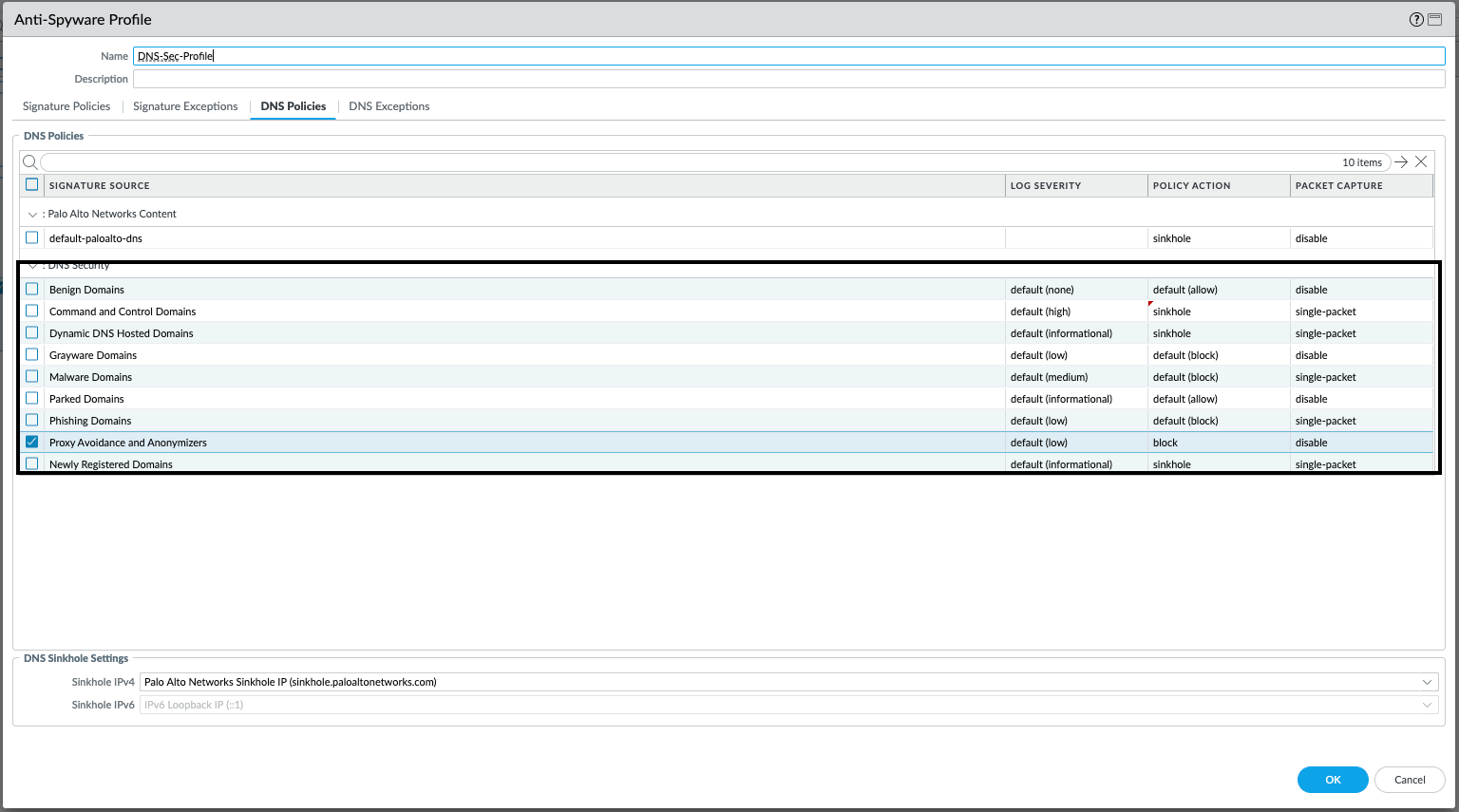Open the DNS Exceptions tab
Screen dimensions: 1459x812
pyautogui.click(x=389, y=105)
